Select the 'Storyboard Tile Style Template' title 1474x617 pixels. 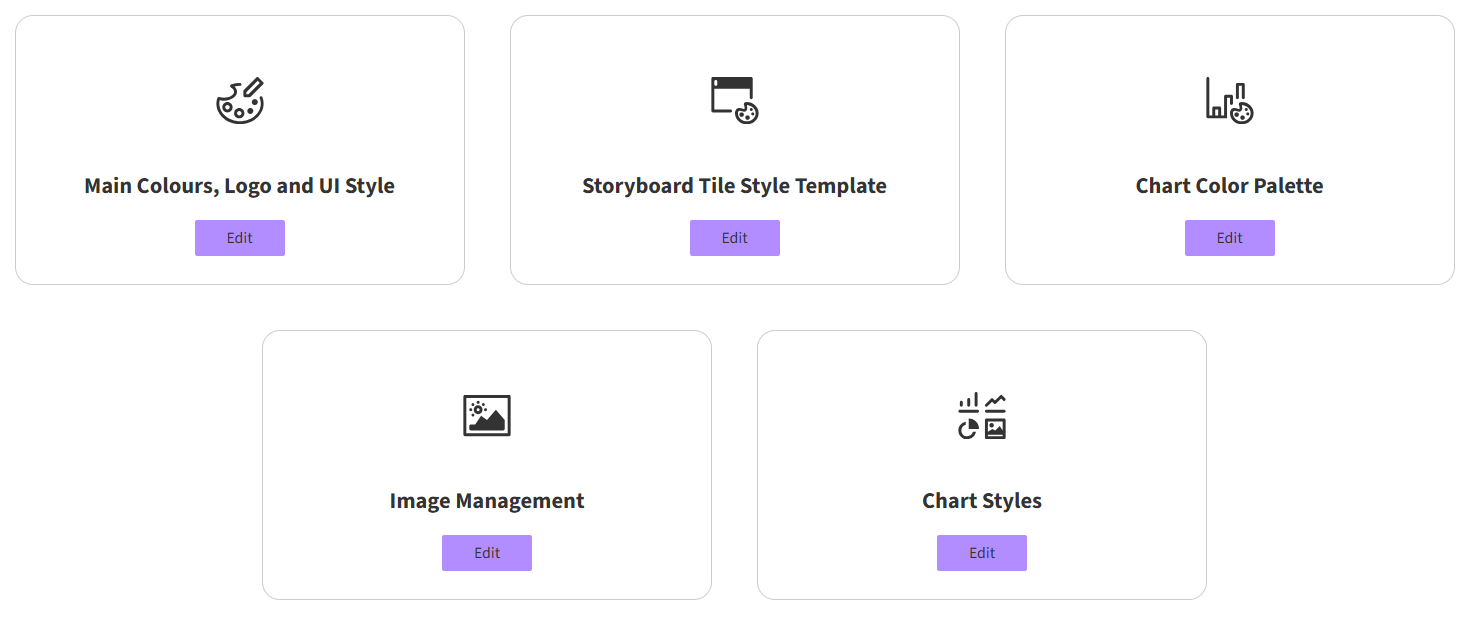pyautogui.click(x=734, y=186)
